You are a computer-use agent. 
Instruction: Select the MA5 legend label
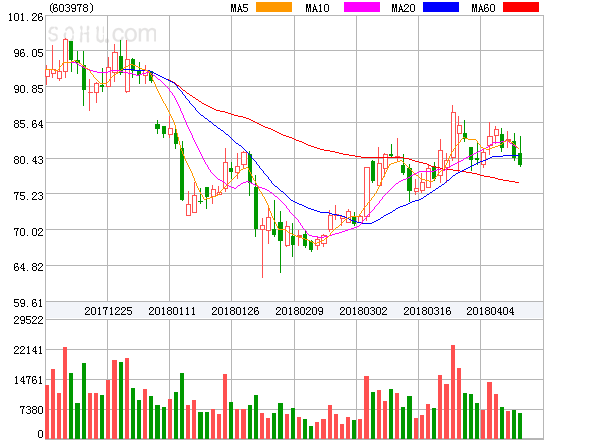240,8
